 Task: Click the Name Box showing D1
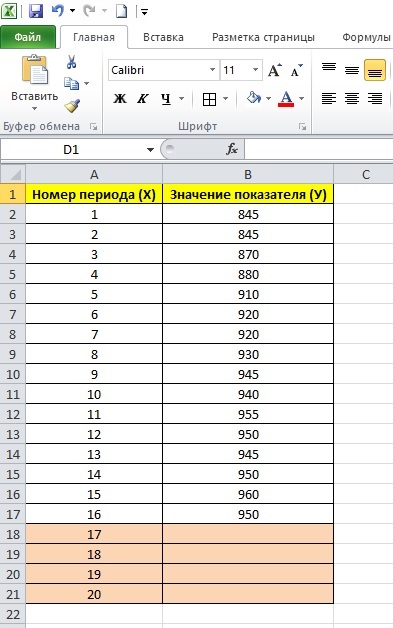pos(71,150)
